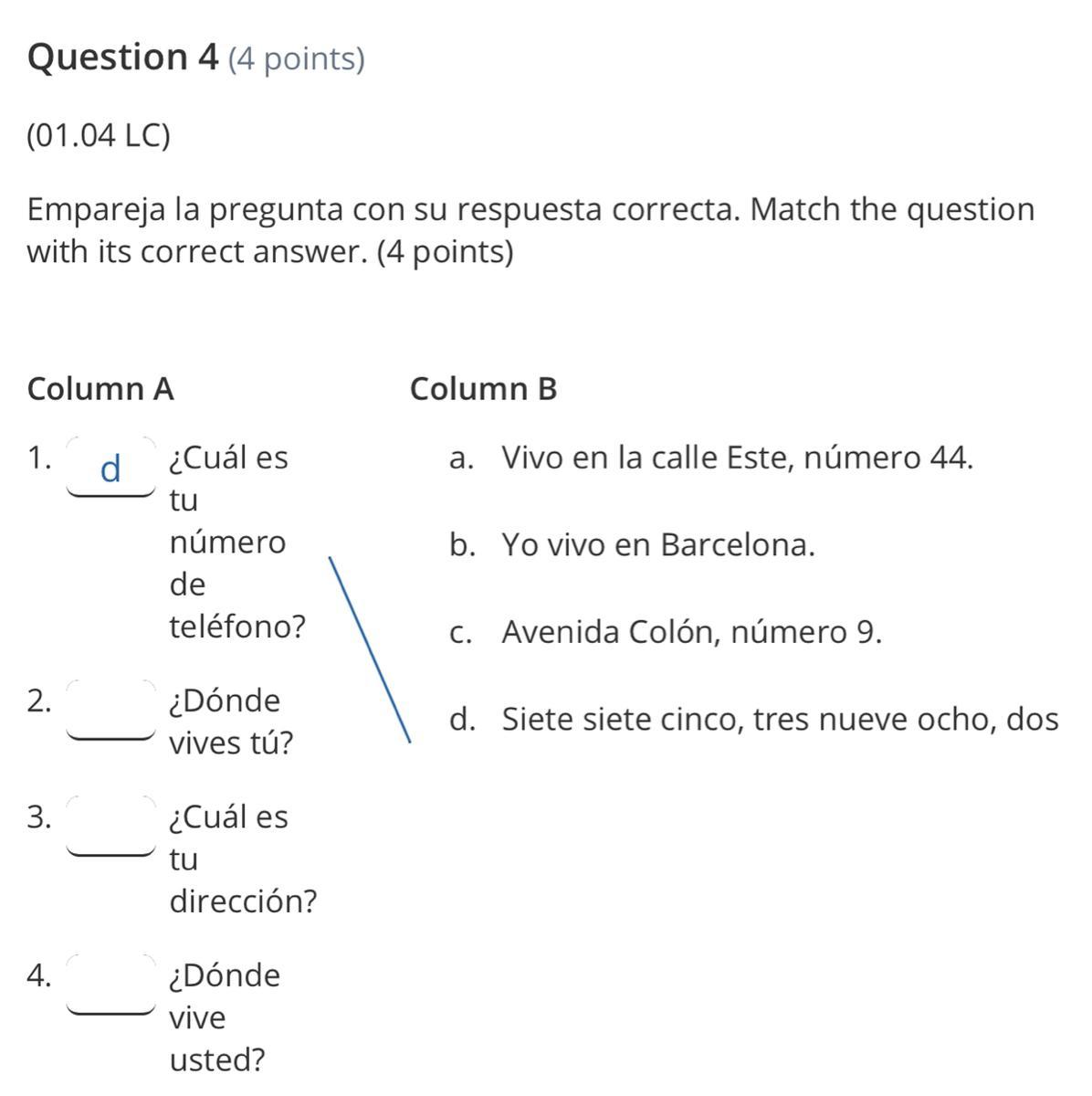Screen dimensions: 1092x1096
Task: Choose answer c, Avenida Colón, número 9
Action: click(x=666, y=632)
